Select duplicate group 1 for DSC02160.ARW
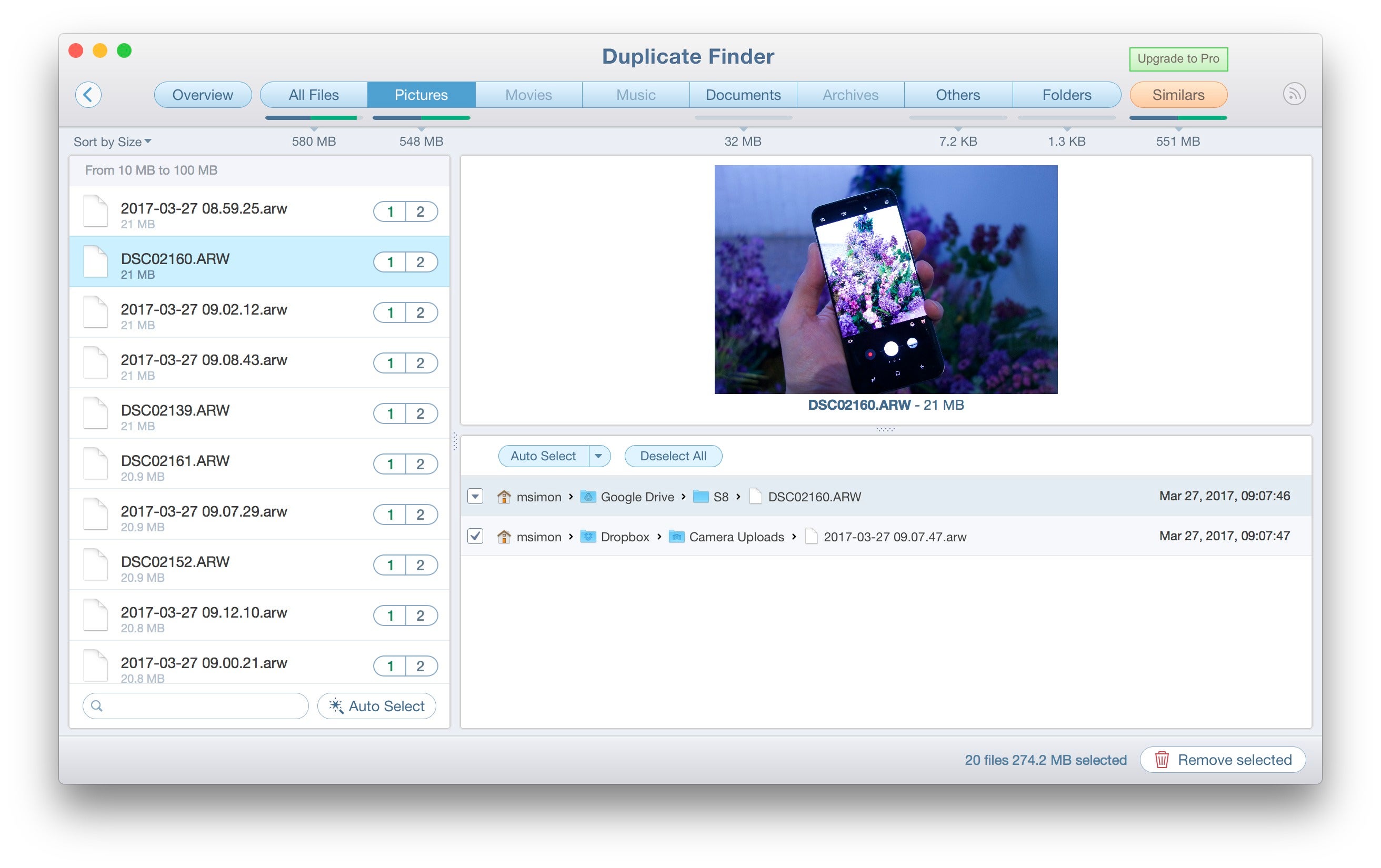This screenshot has width=1381, height=868. pos(390,261)
